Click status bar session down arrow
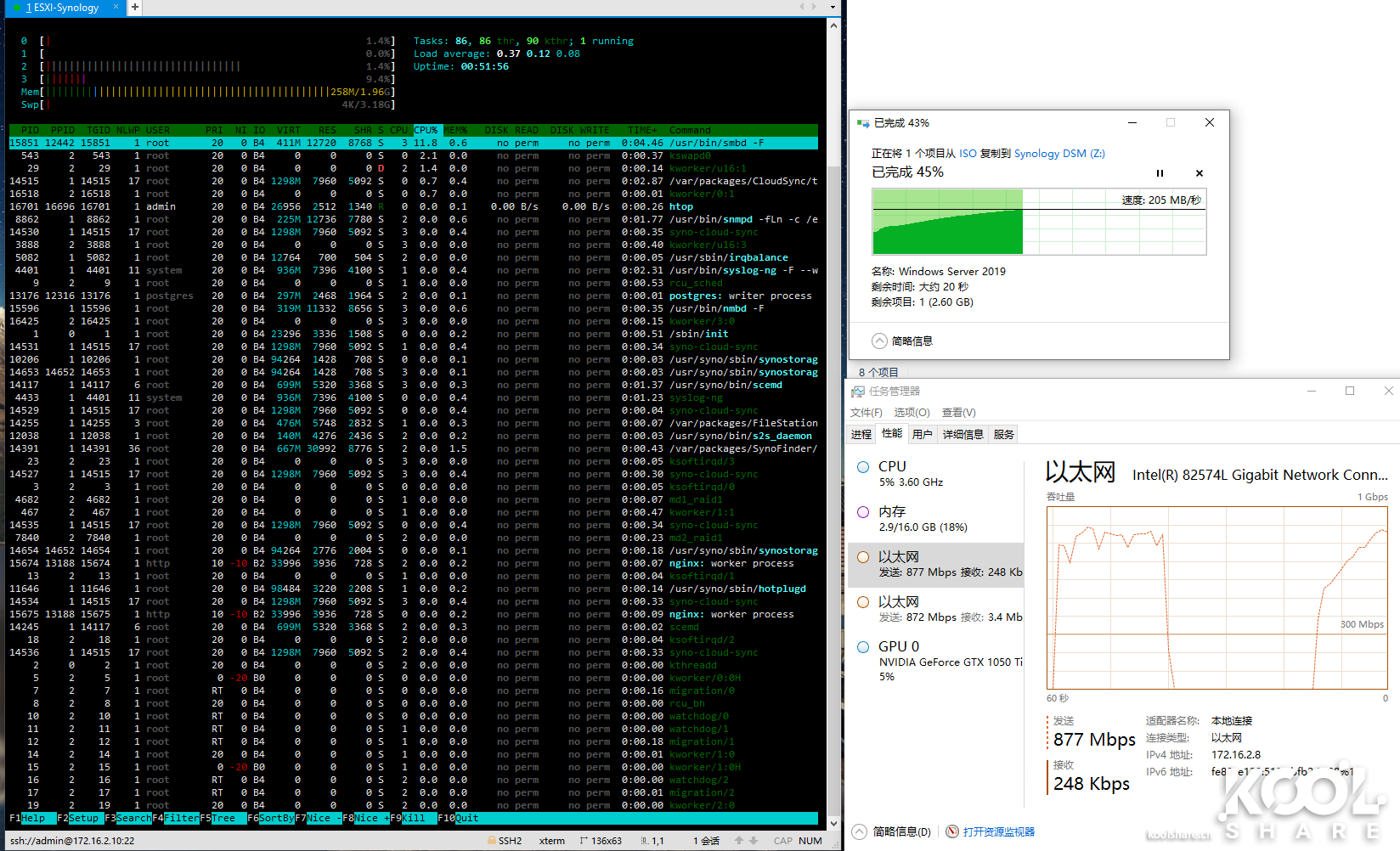Screen dimensions: 1400x851 click(x=753, y=840)
